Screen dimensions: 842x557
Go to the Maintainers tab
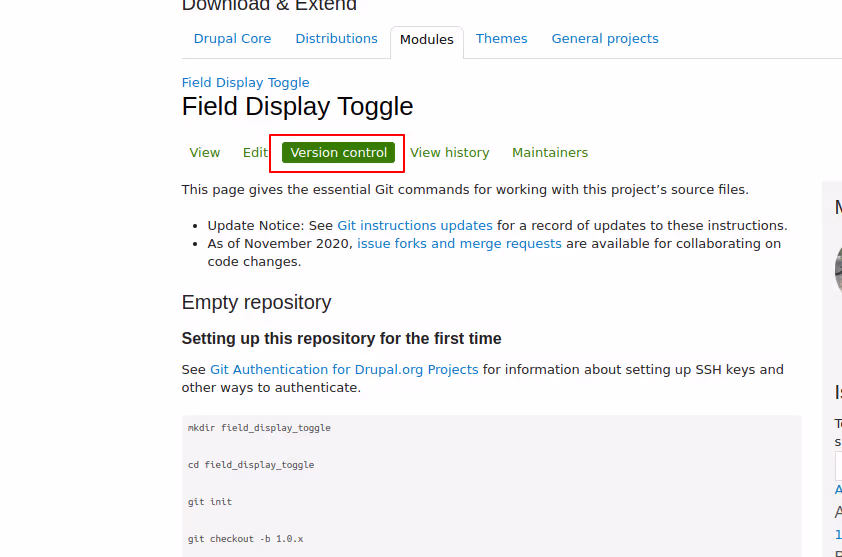tap(550, 153)
